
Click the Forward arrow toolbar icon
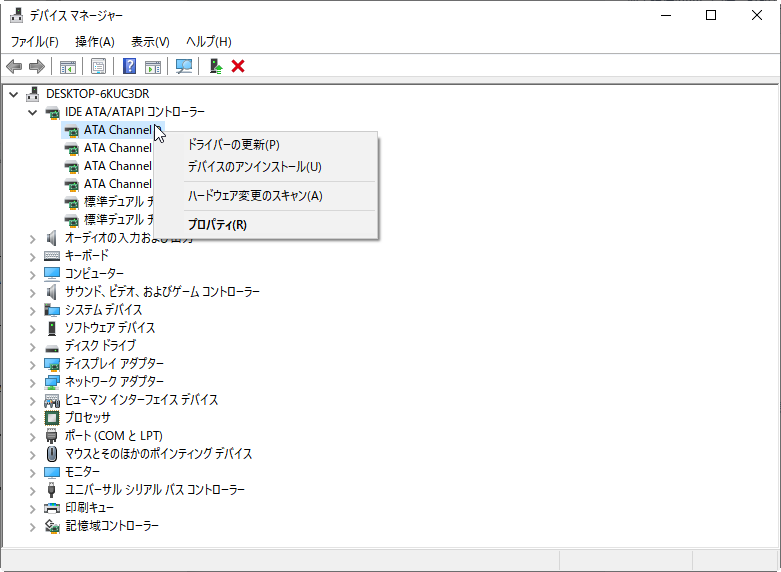(37, 66)
